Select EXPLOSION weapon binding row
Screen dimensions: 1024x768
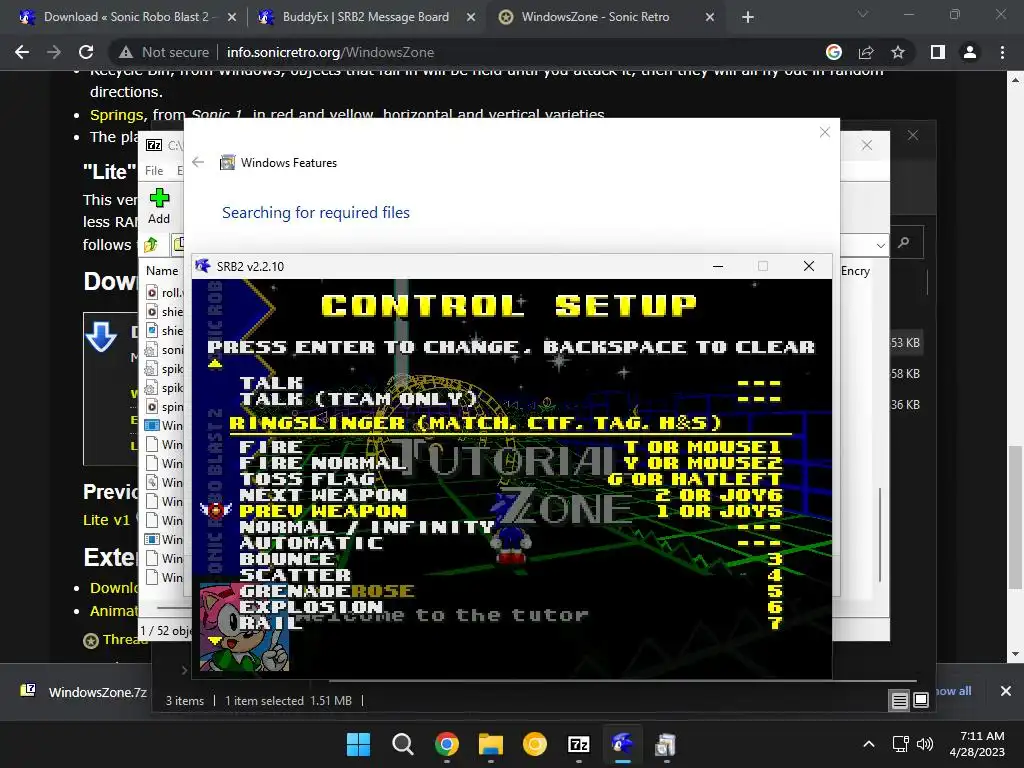pos(509,607)
